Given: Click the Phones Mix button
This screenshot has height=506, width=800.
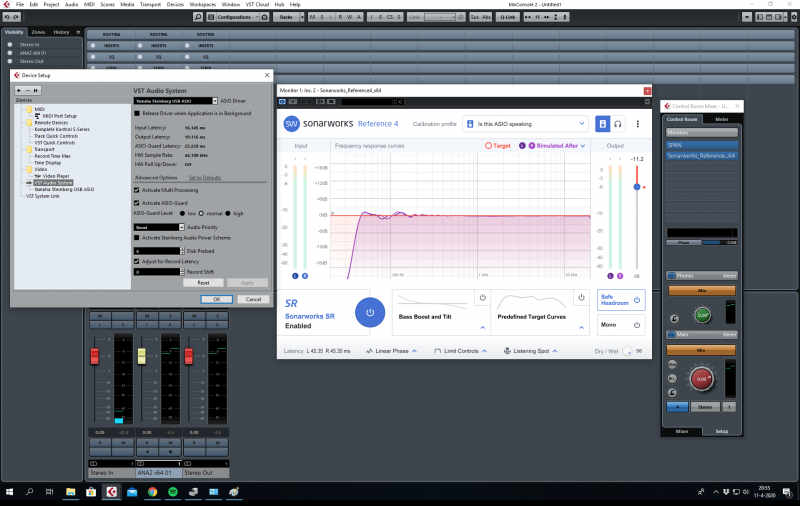Looking at the screenshot, I should pos(702,290).
